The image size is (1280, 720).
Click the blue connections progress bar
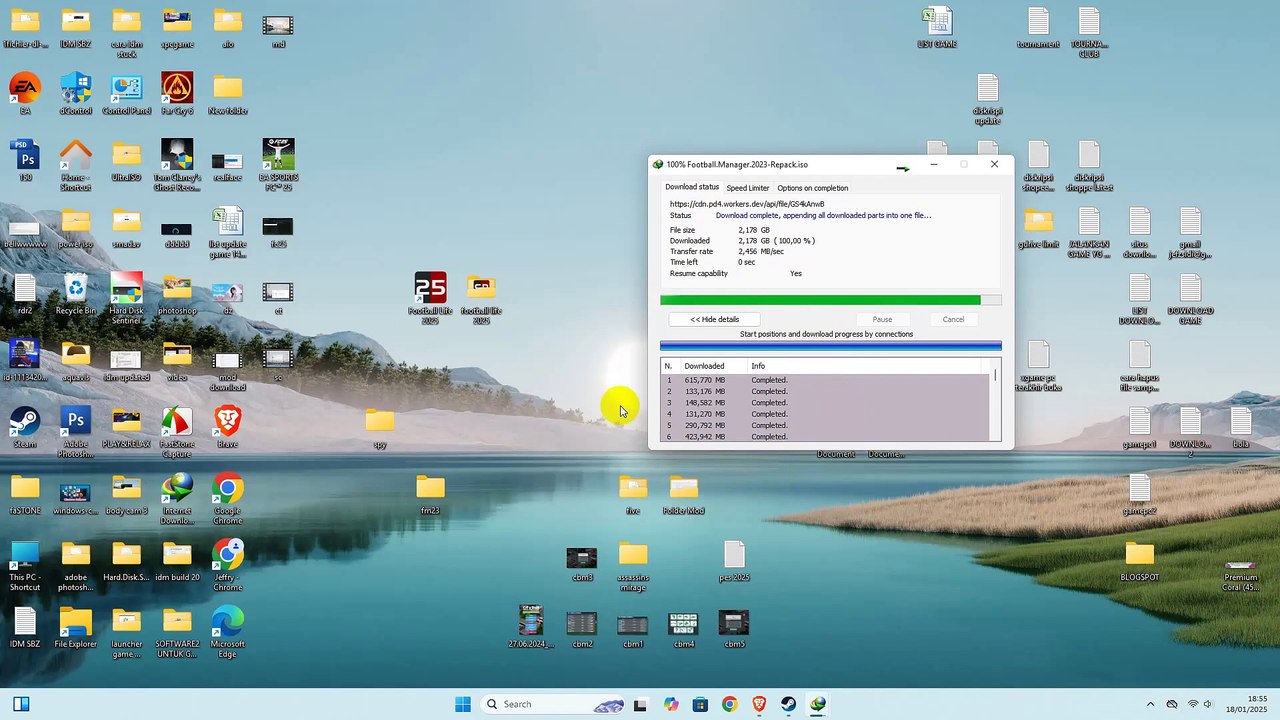tap(830, 346)
